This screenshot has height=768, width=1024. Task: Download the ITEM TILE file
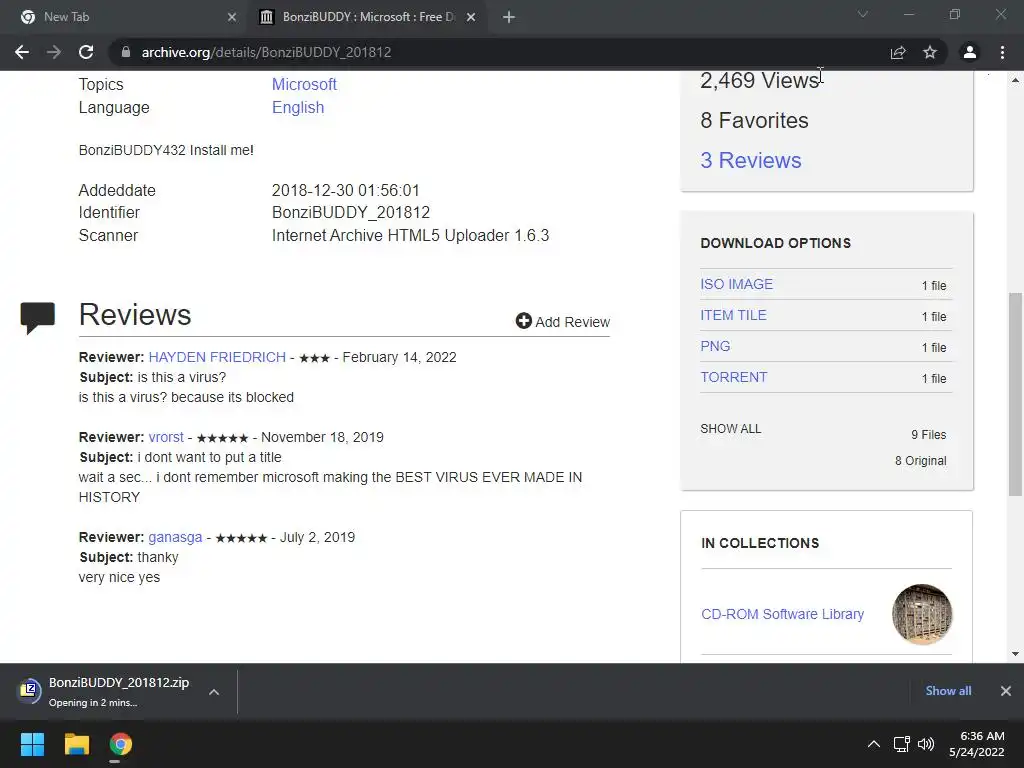point(733,315)
